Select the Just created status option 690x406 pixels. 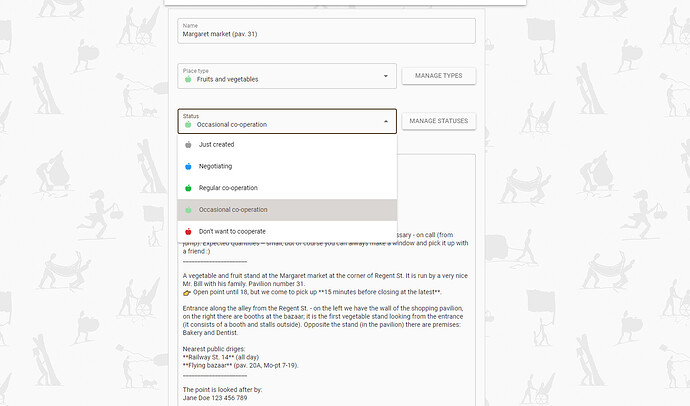[287, 145]
